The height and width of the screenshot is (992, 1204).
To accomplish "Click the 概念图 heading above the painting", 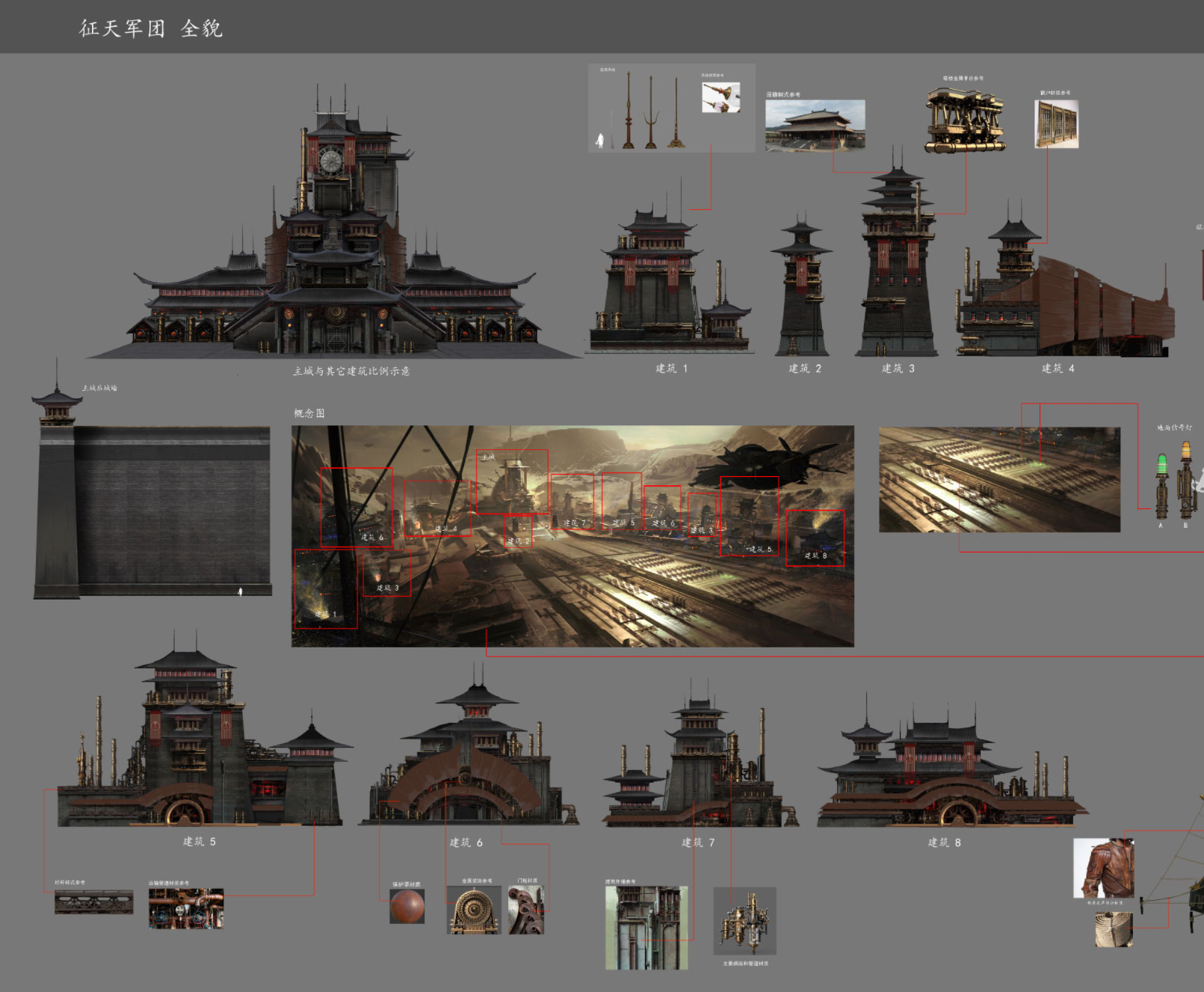I will click(309, 413).
